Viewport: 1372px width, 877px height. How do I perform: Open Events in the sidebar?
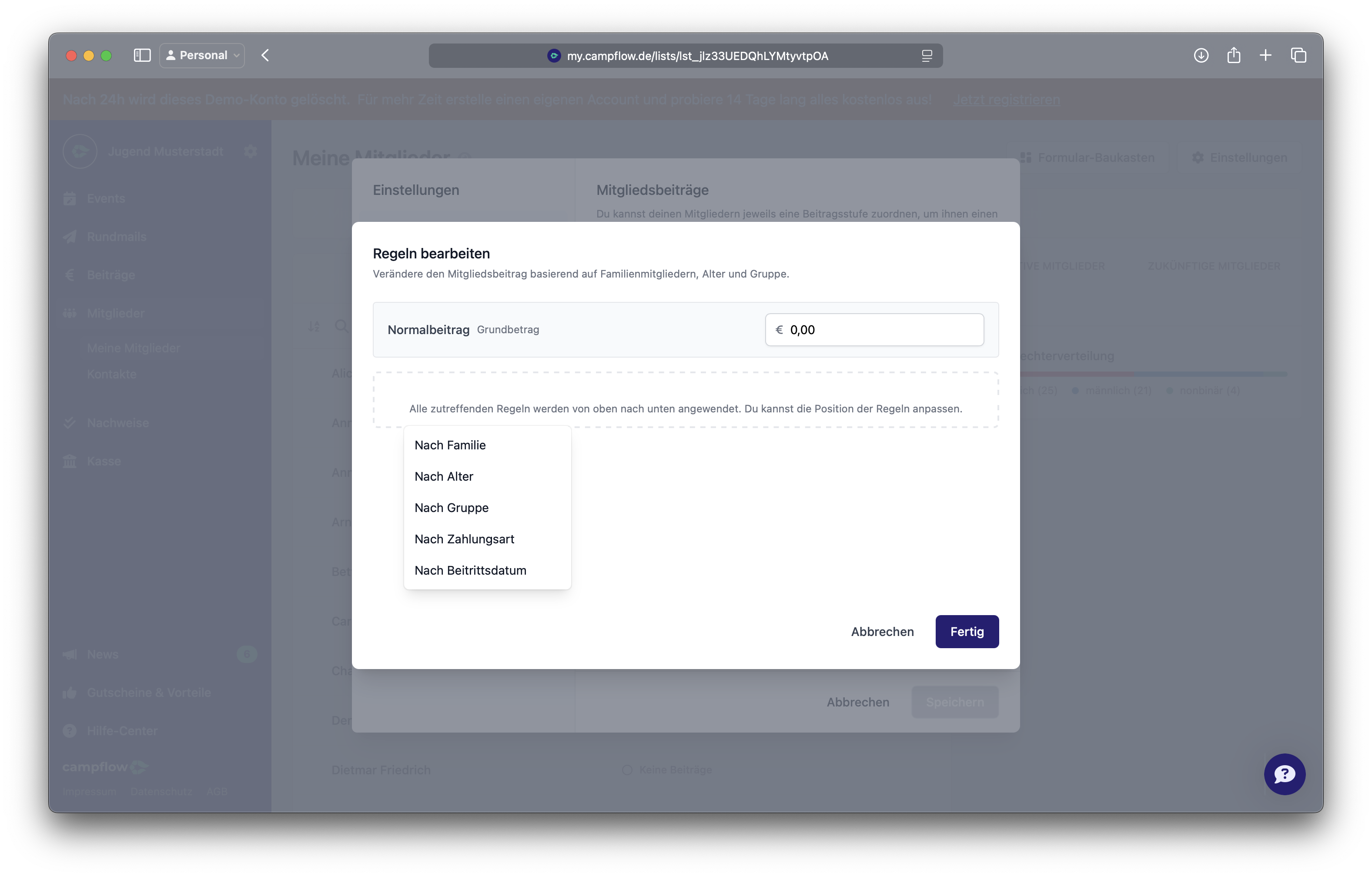pyautogui.click(x=105, y=198)
